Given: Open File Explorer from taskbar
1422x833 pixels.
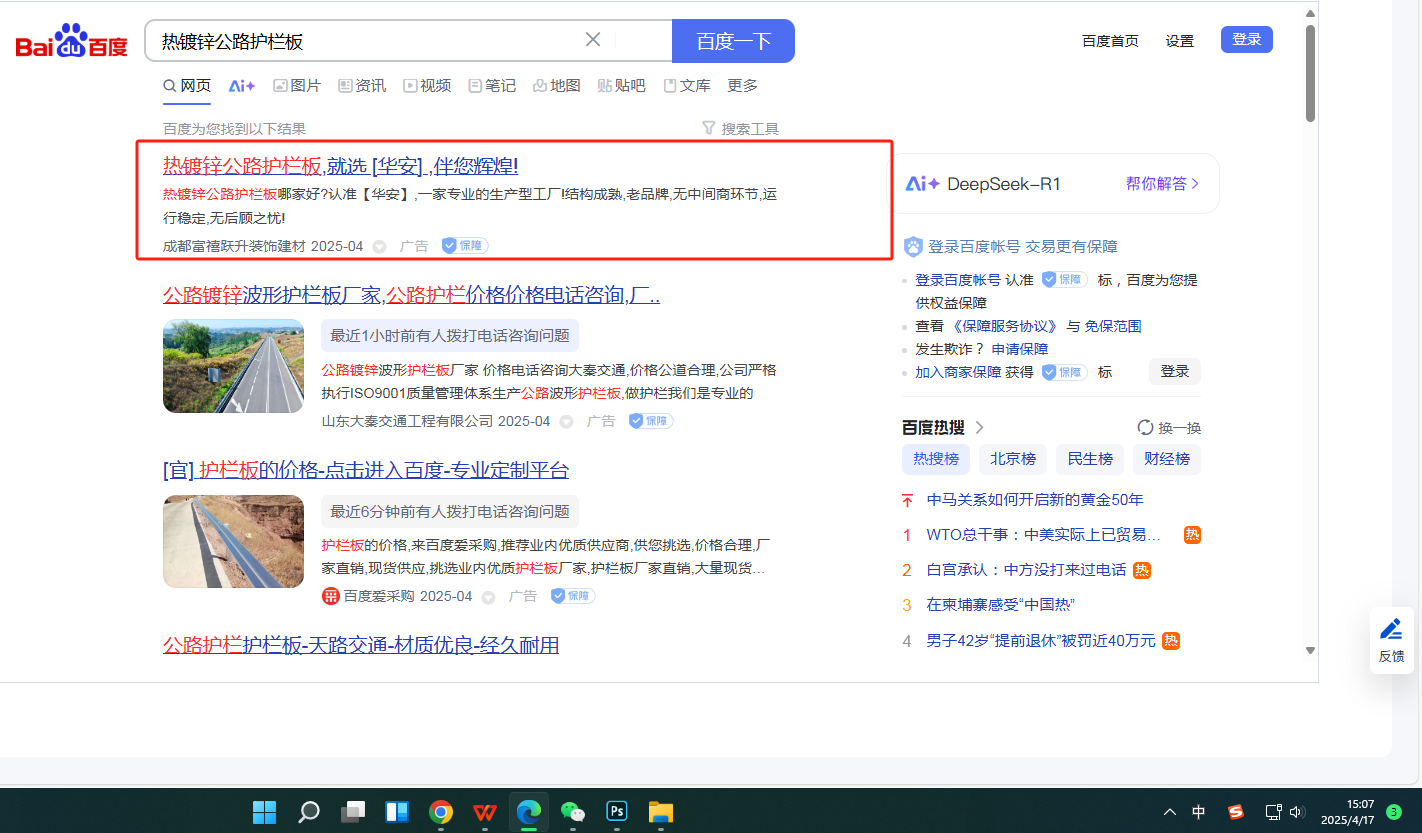Looking at the screenshot, I should click(661, 811).
